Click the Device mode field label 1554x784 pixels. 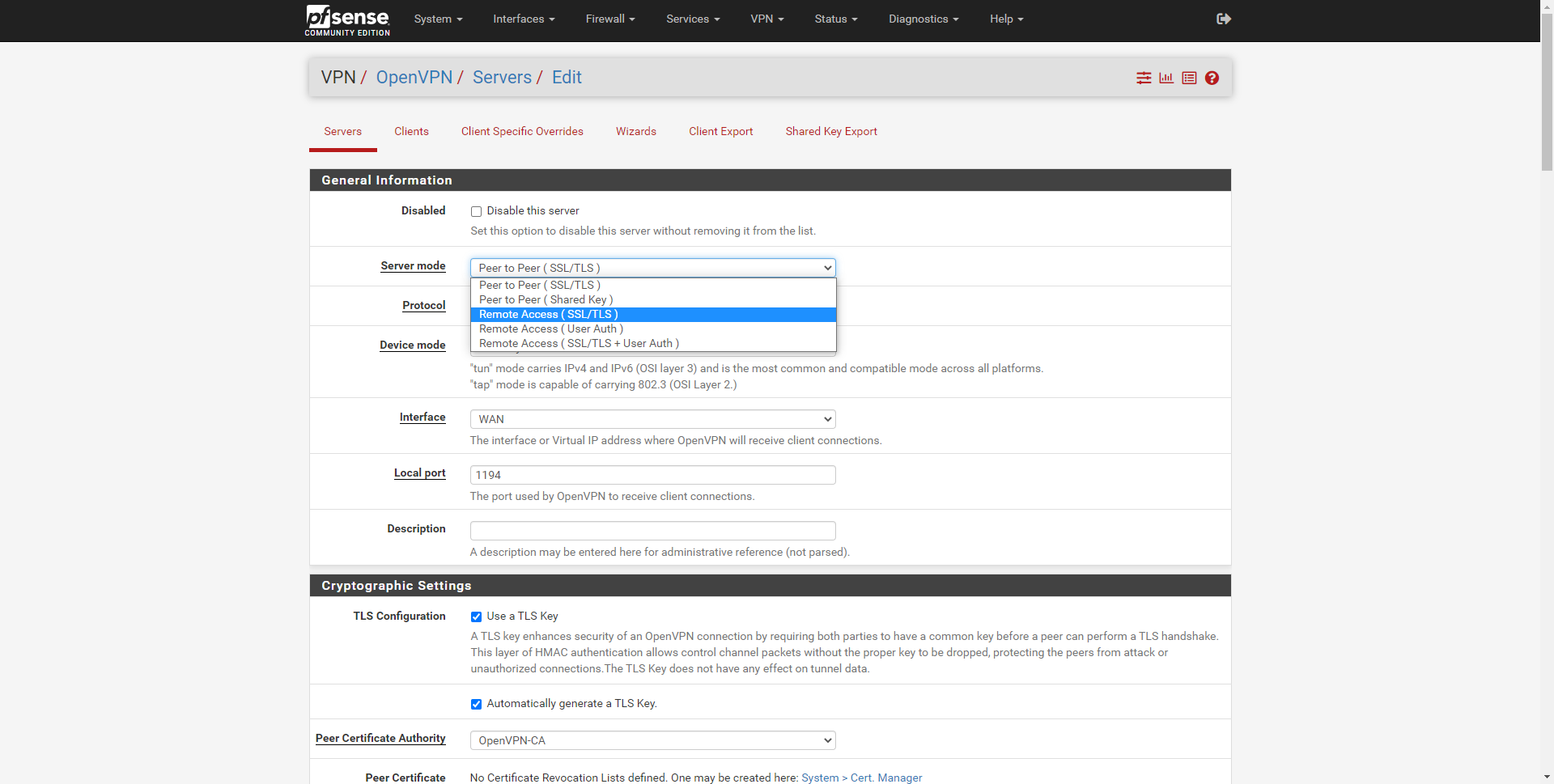413,345
